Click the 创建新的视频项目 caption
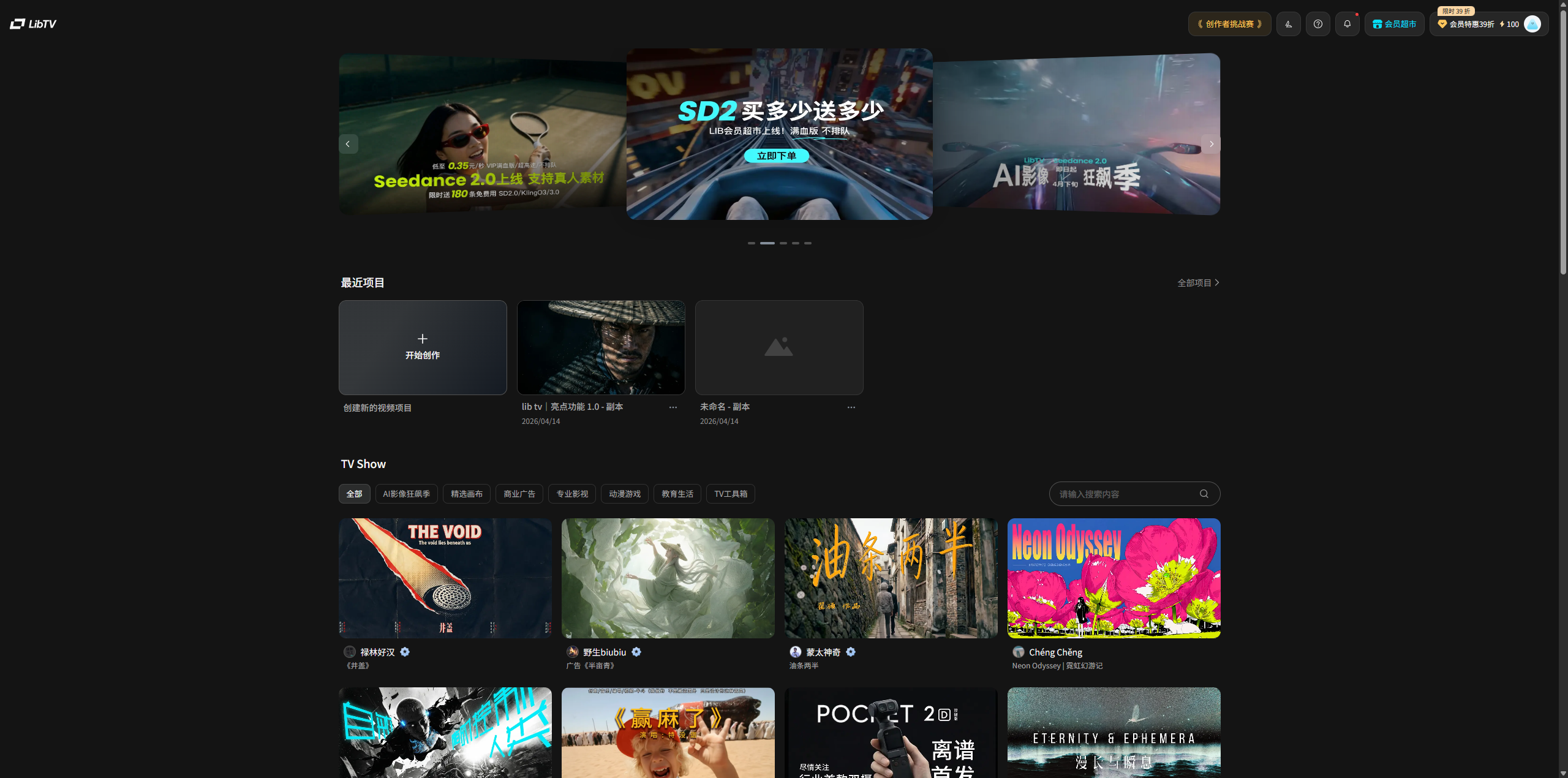The image size is (1568, 778). pyautogui.click(x=377, y=408)
